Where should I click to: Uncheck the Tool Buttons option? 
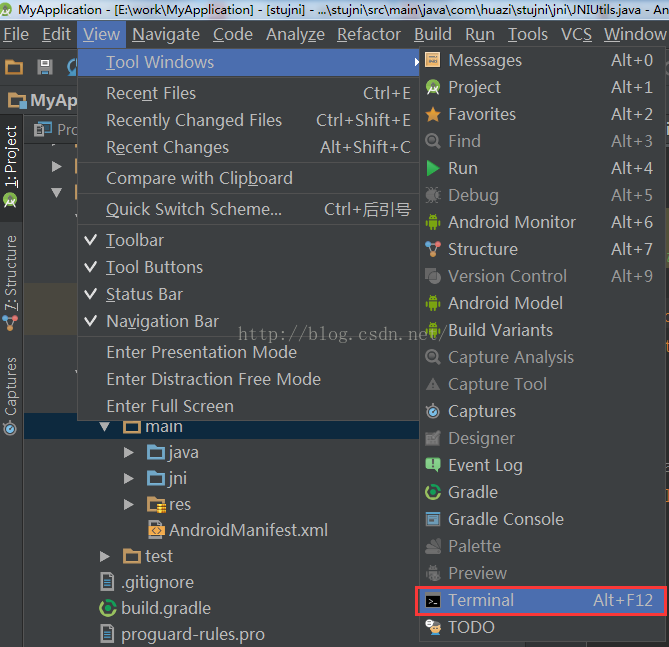248,267
